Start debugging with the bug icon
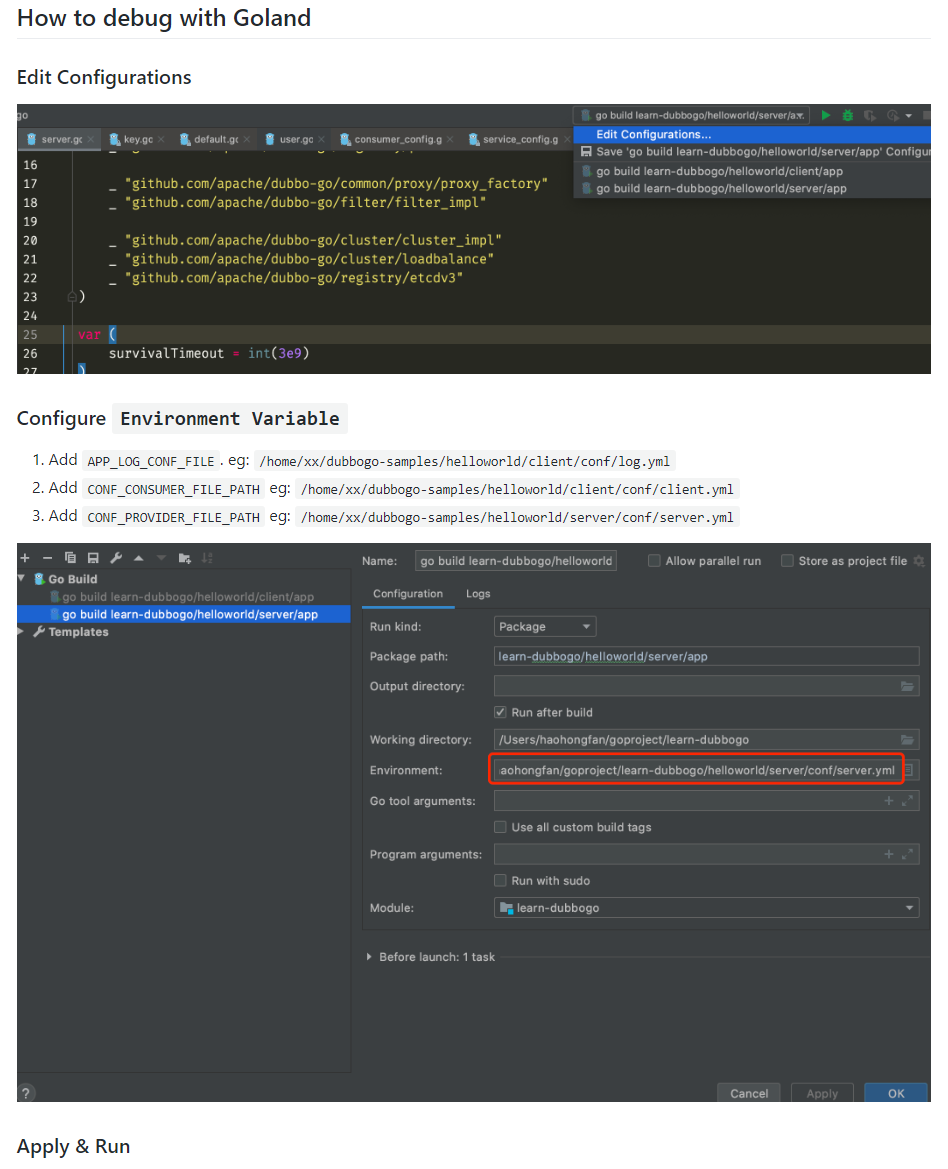The width and height of the screenshot is (948, 1169). pos(846,115)
